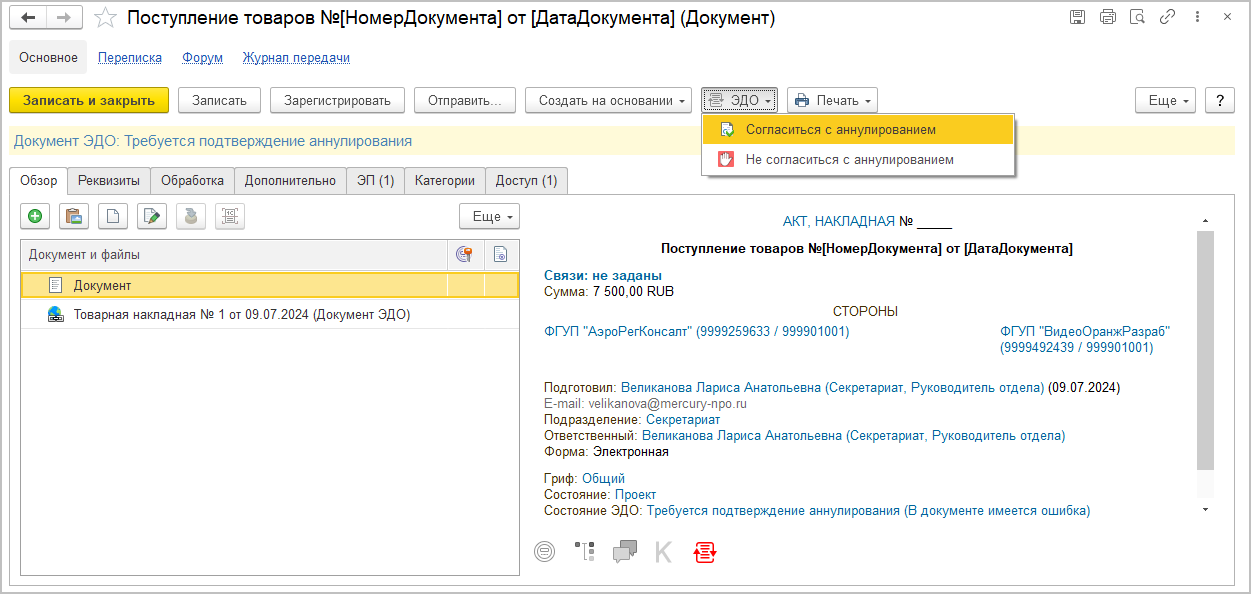
Task: Expand the Создать на основании dropdown
Action: click(608, 100)
